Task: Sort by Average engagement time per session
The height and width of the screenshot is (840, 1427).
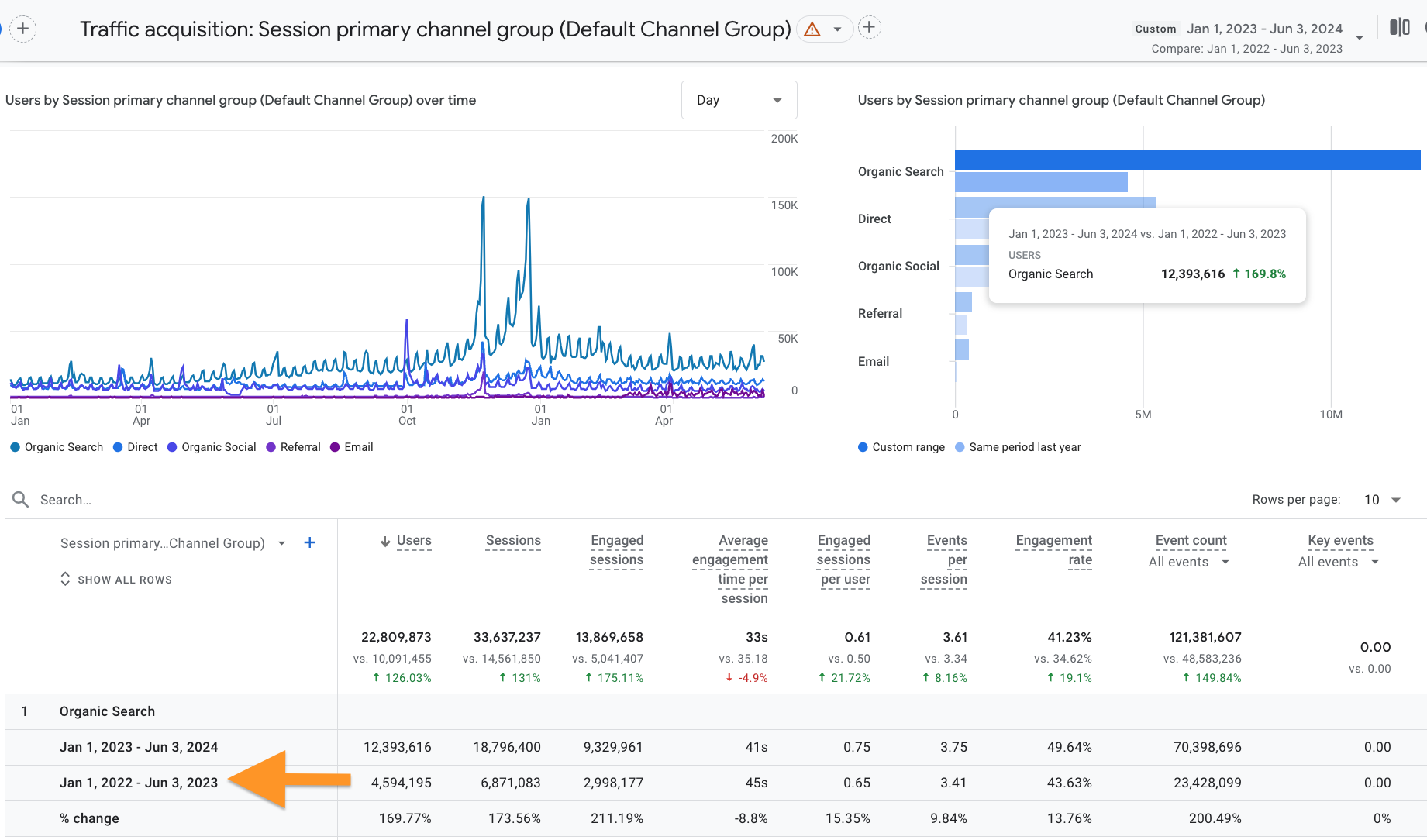Action: pyautogui.click(x=730, y=570)
